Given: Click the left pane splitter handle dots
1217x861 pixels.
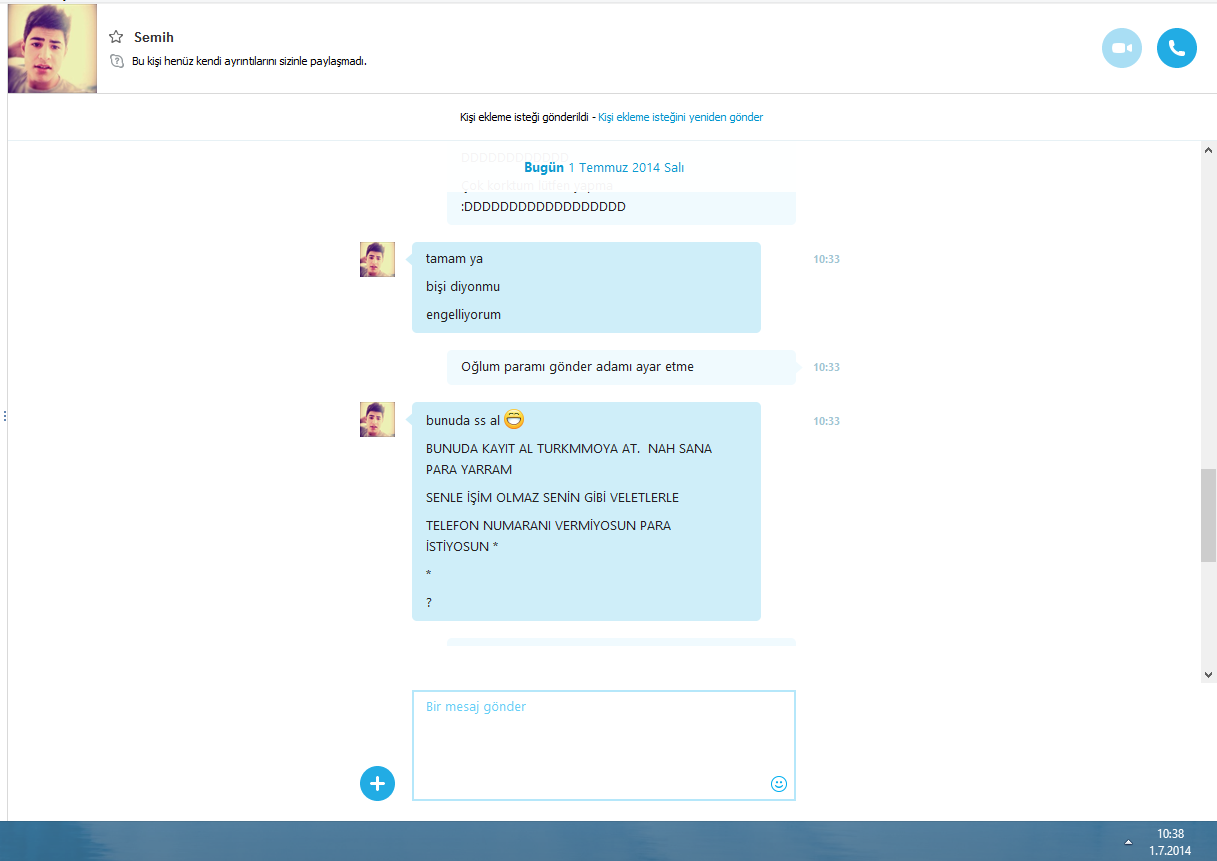Looking at the screenshot, I should point(4,415).
